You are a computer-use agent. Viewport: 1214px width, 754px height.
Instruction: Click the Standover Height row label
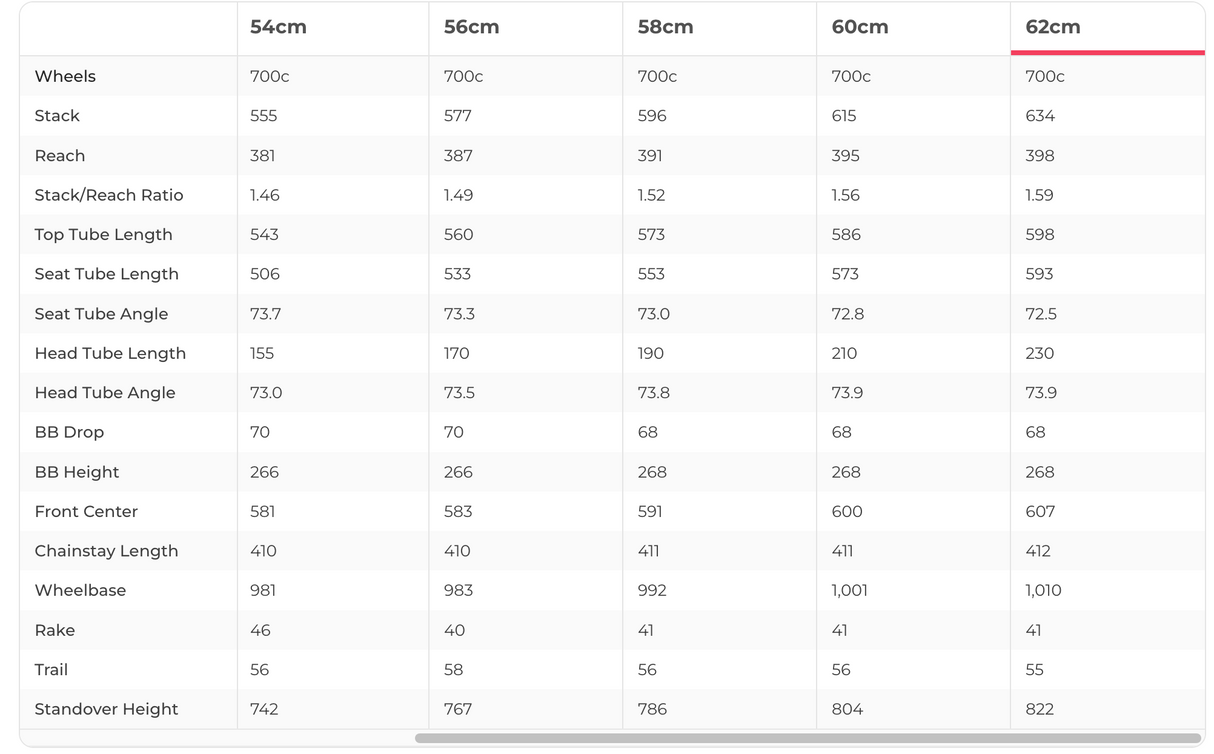[106, 709]
